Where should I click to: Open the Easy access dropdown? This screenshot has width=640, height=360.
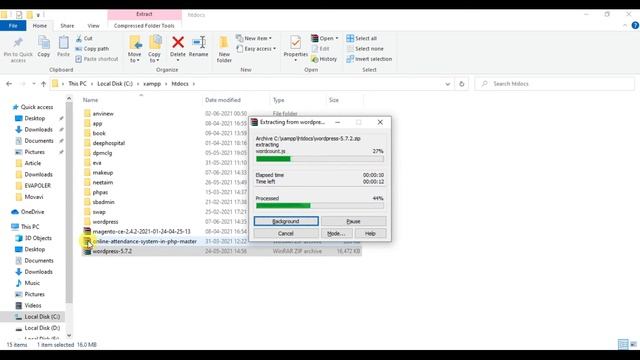[x=256, y=49]
